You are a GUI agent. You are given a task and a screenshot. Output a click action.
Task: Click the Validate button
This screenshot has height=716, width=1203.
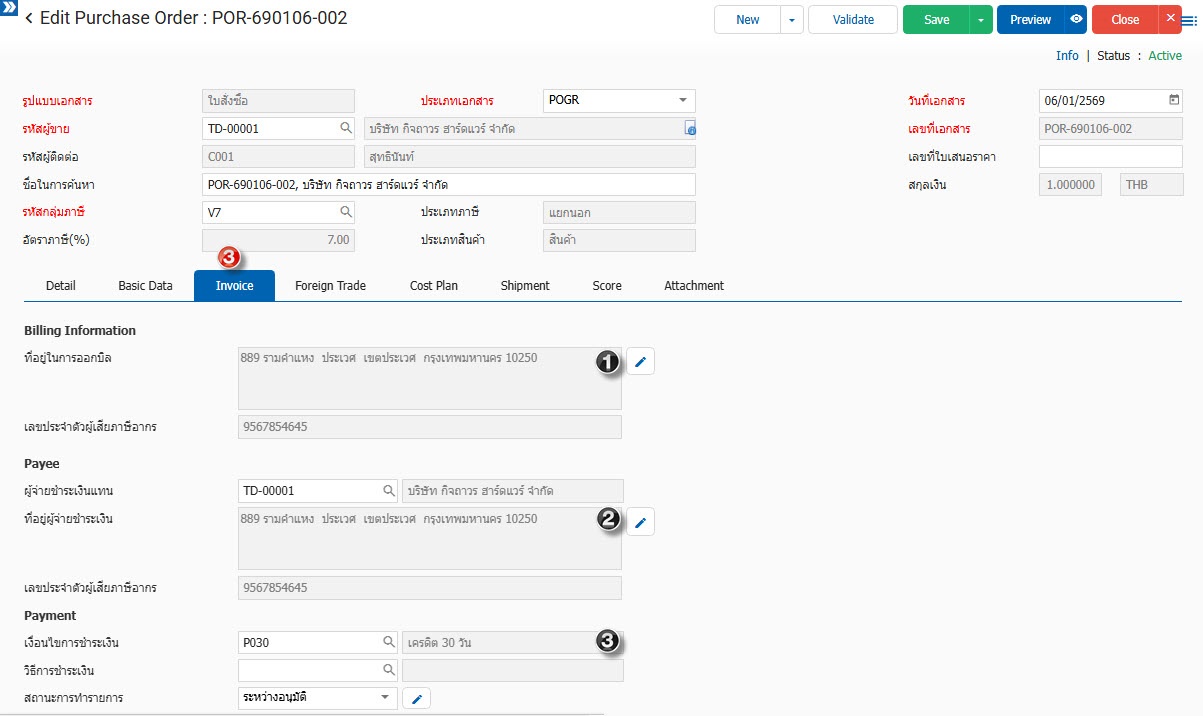(x=853, y=20)
